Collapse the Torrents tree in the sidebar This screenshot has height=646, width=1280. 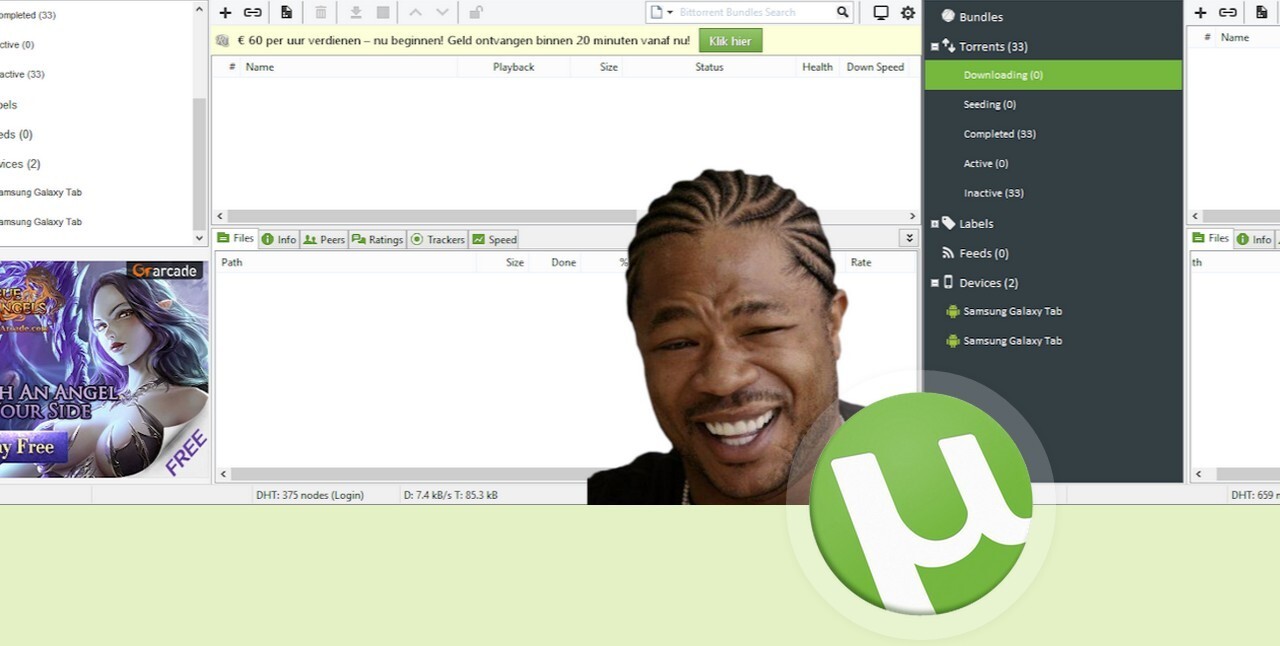click(x=935, y=46)
